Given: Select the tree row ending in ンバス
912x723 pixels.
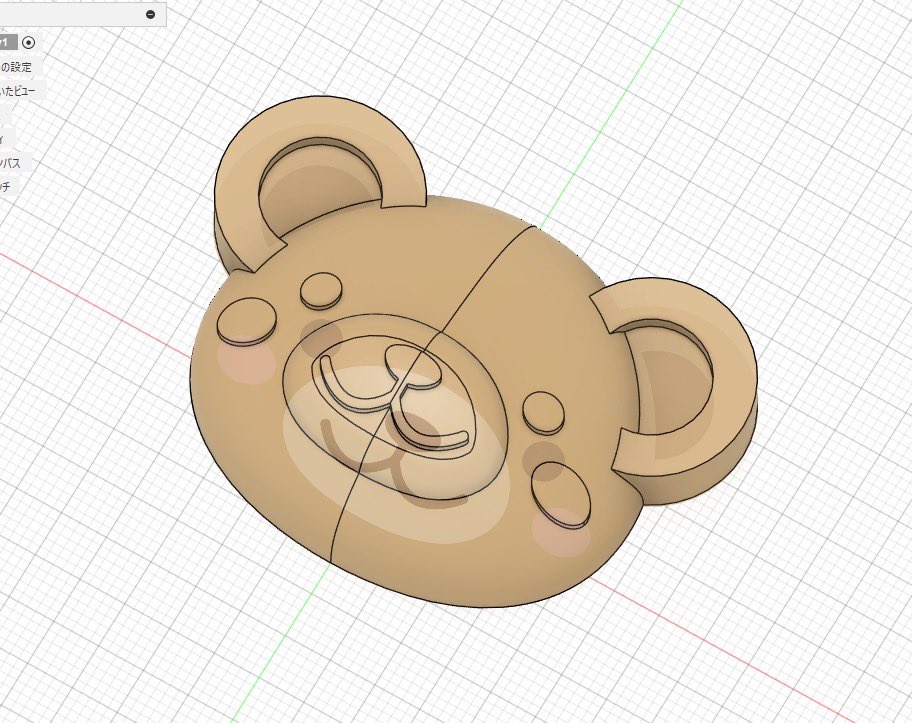Looking at the screenshot, I should (x=15, y=163).
